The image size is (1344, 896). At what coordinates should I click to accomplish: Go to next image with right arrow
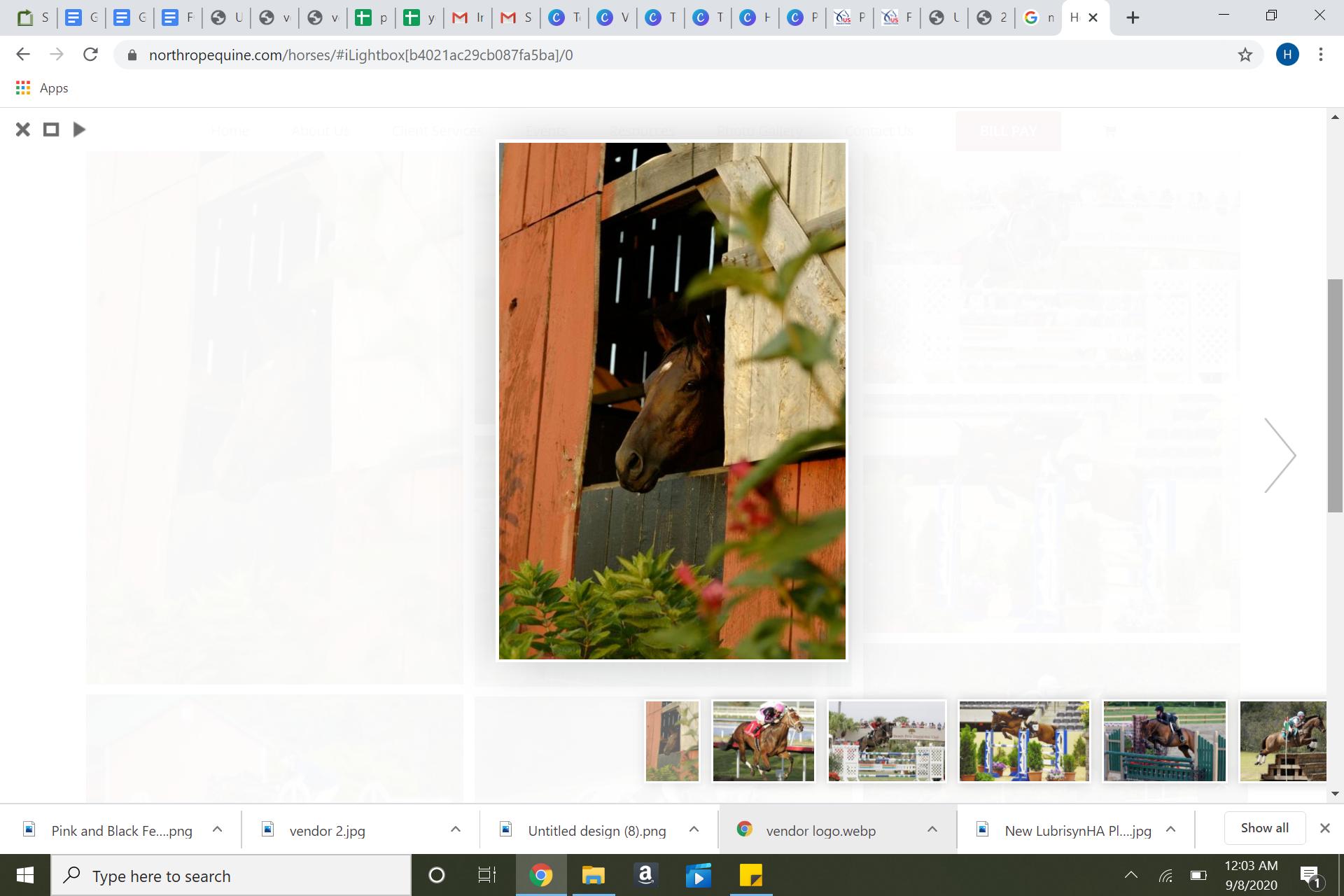tap(1280, 456)
